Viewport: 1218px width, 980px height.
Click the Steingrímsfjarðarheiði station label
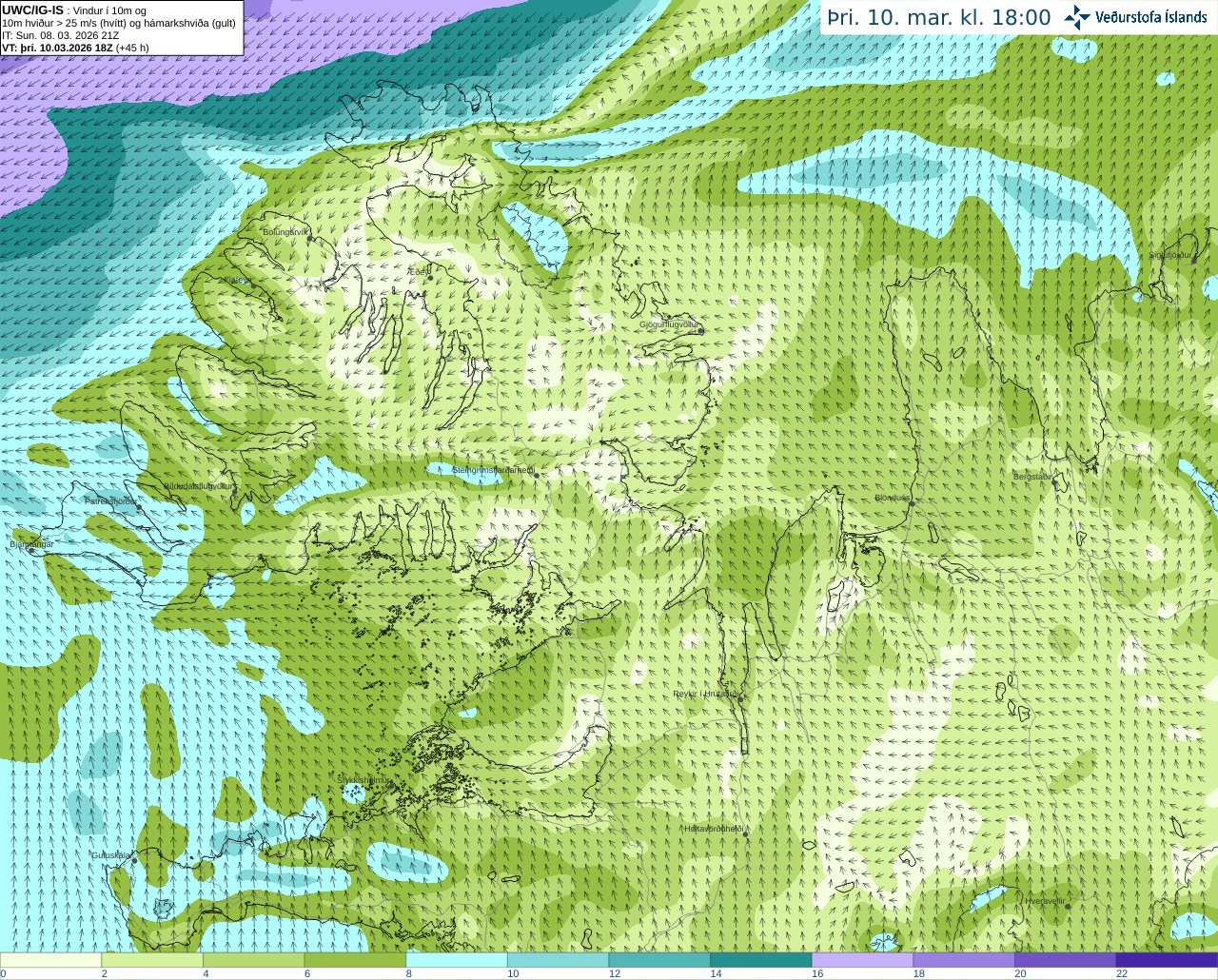pos(494,470)
